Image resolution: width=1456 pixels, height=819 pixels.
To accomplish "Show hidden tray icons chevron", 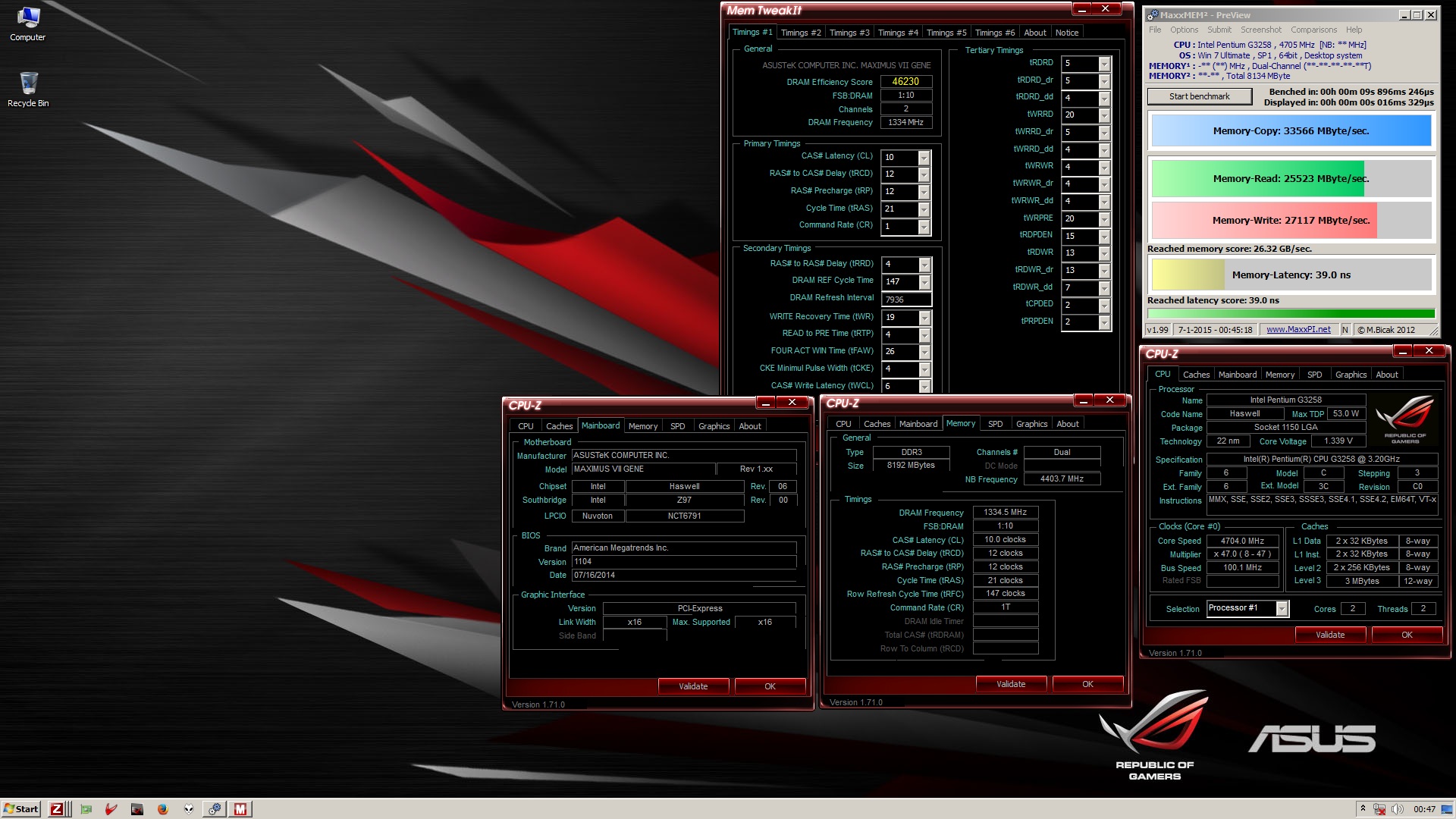I will point(1363,809).
